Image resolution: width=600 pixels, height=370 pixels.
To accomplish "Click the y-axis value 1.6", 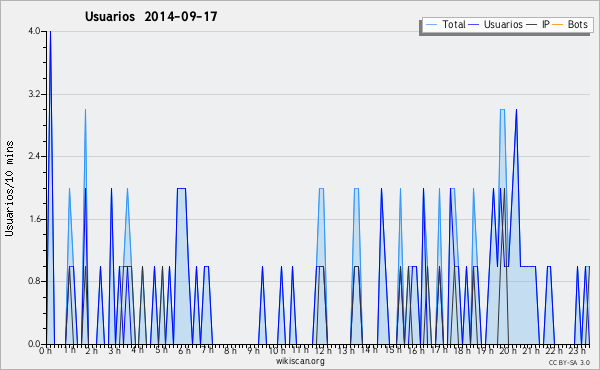I will click(x=34, y=219).
